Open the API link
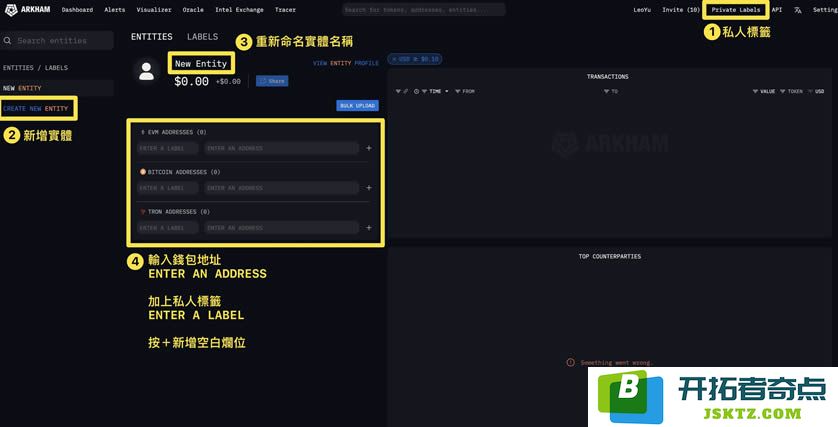This screenshot has height=427, width=838. point(777,10)
